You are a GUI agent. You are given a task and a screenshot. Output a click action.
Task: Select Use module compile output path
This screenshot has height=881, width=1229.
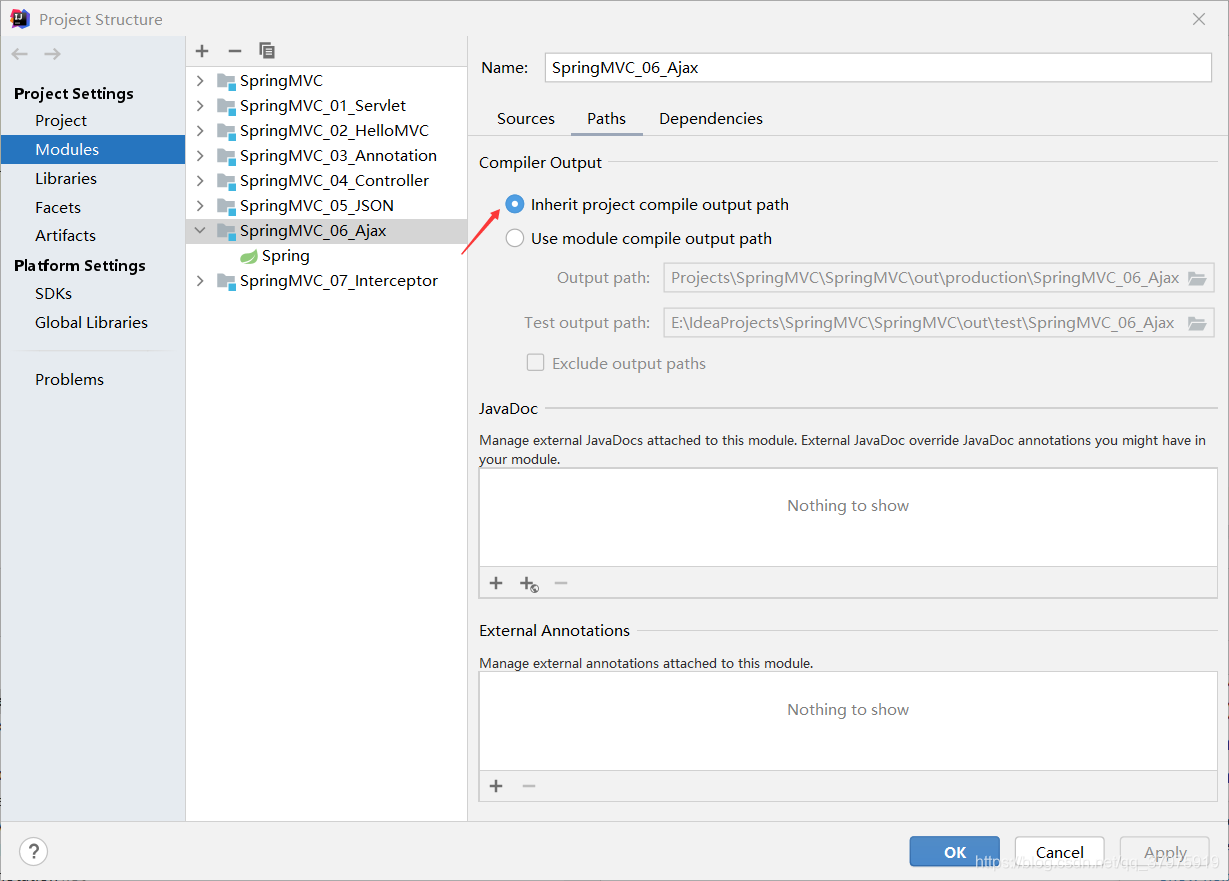(x=515, y=238)
